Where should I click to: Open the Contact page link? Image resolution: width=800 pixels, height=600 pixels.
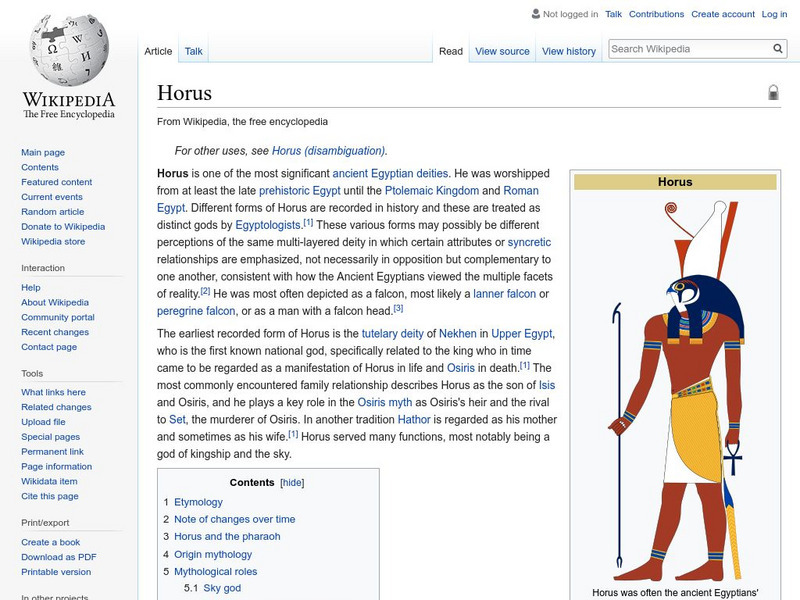49,346
